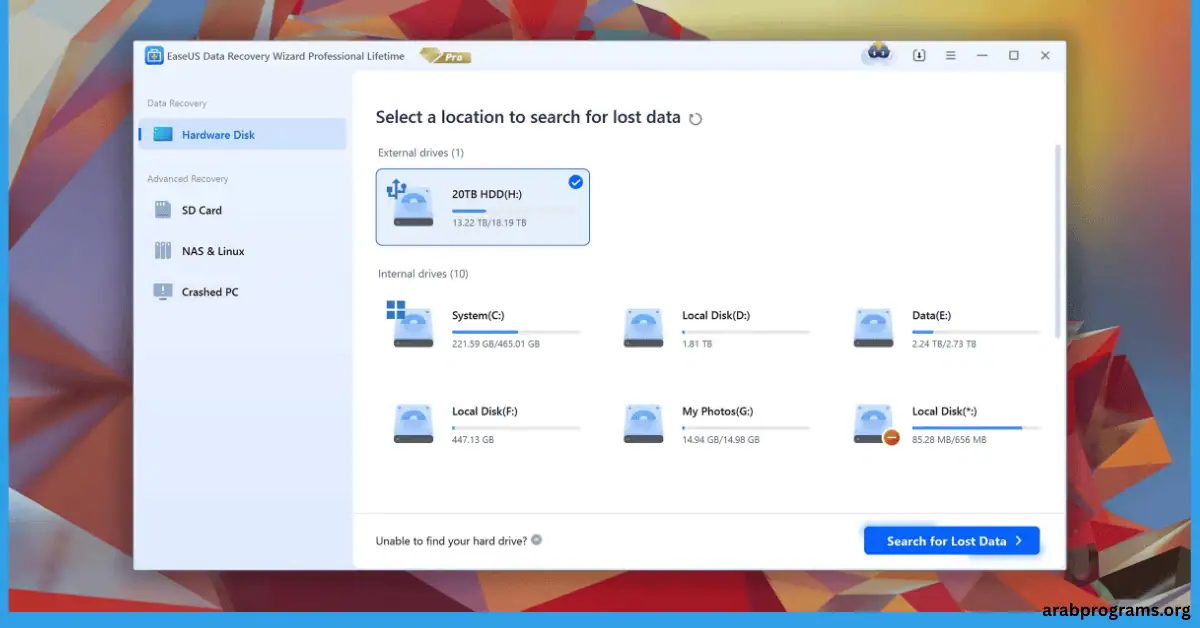
Task: Click the 221.59 GB/465.01 GB capacity text
Action: click(495, 344)
